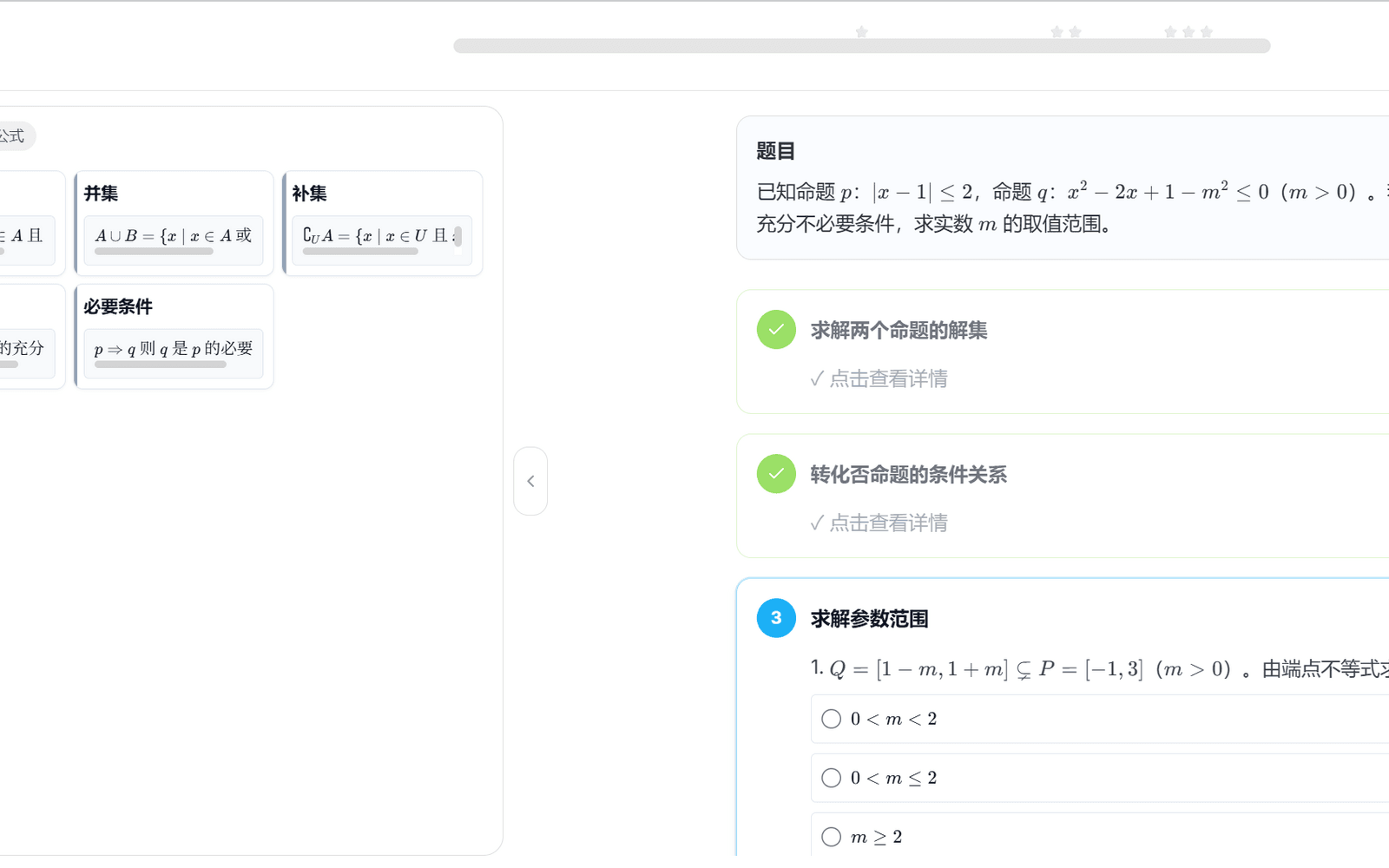Click the 必要条件 formula scrollbar
Screen dimensions: 1389x868
click(161, 365)
